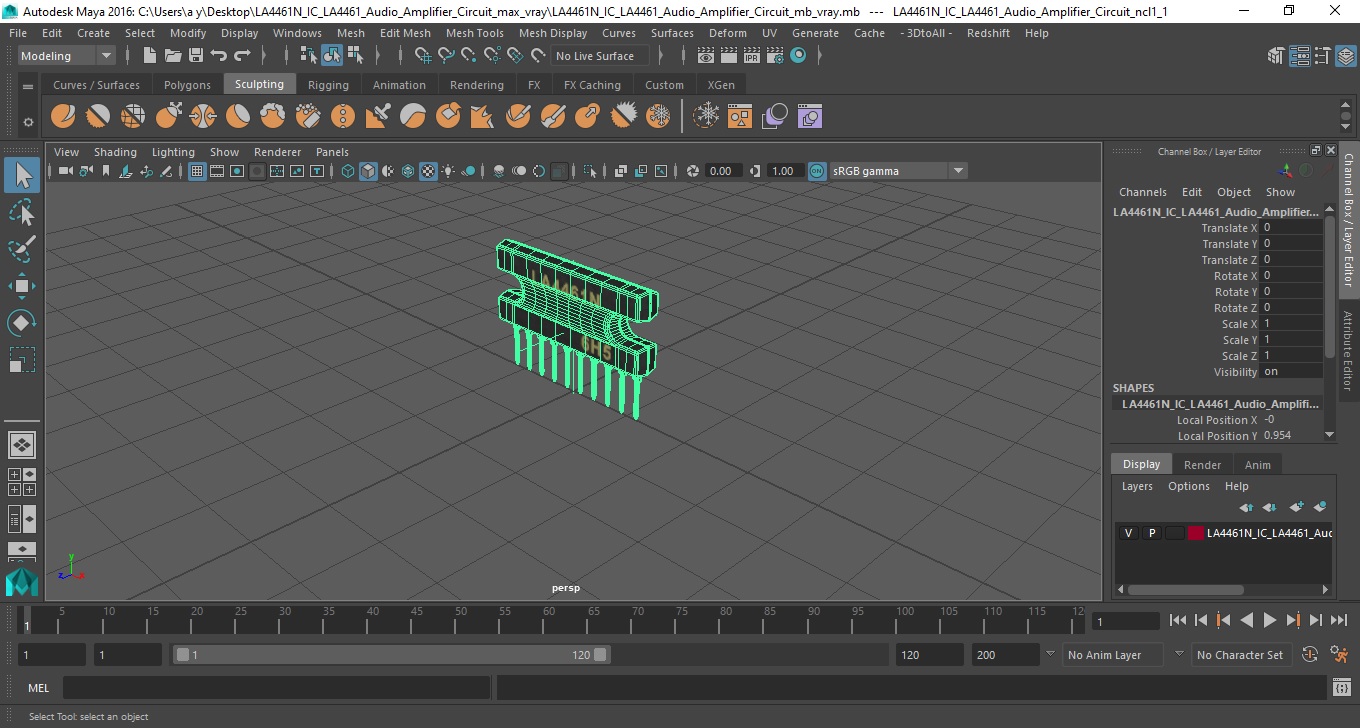Image resolution: width=1360 pixels, height=728 pixels.
Task: Open the Mesh Tools menu
Action: pos(474,33)
